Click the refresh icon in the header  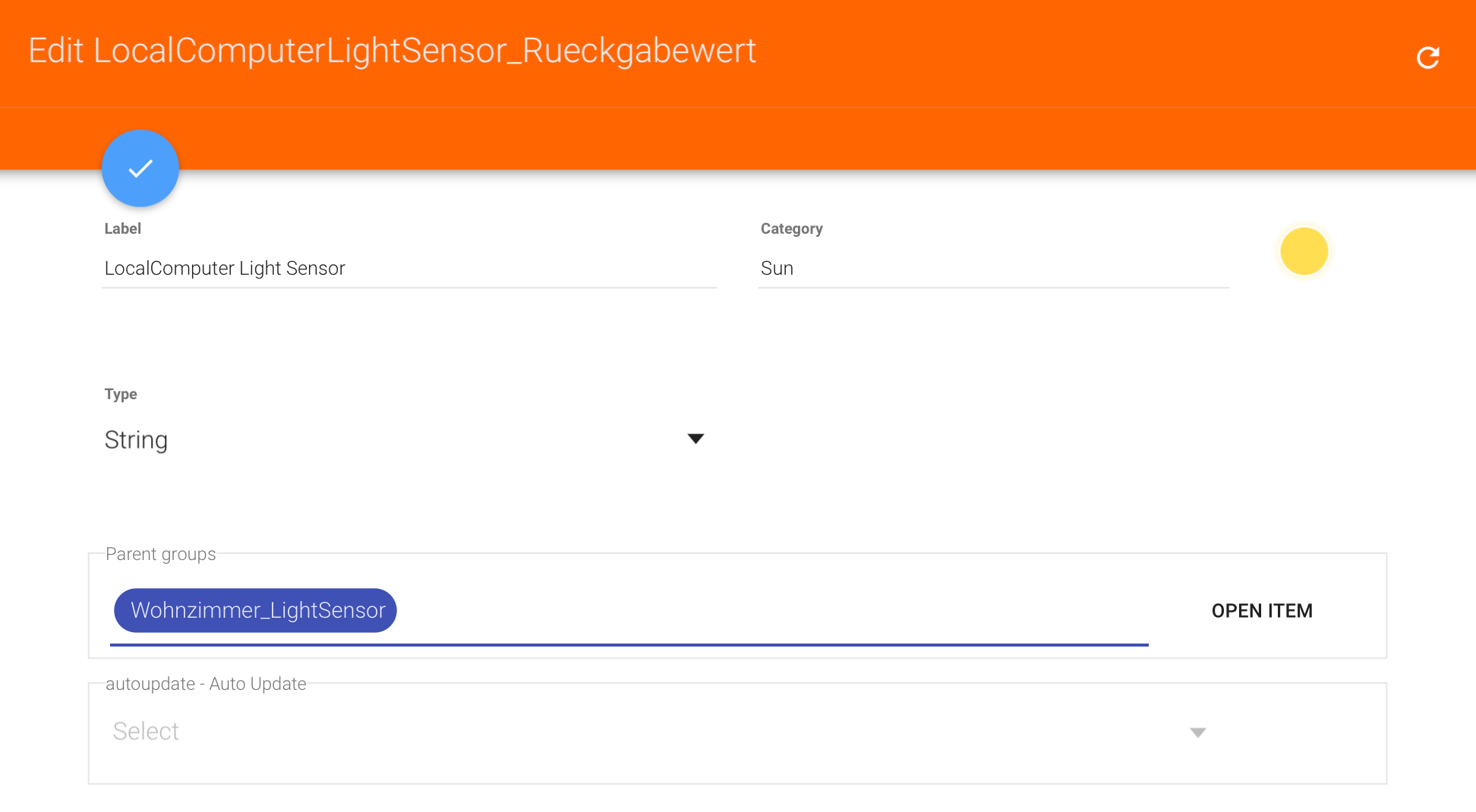click(1428, 57)
